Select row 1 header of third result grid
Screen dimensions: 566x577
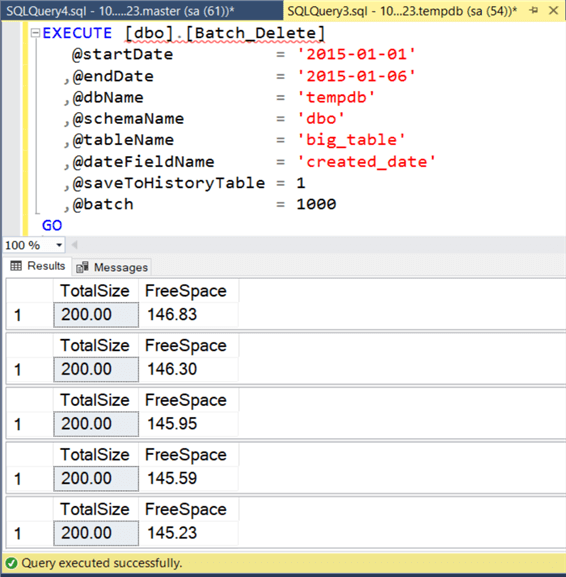pyautogui.click(x=30, y=424)
